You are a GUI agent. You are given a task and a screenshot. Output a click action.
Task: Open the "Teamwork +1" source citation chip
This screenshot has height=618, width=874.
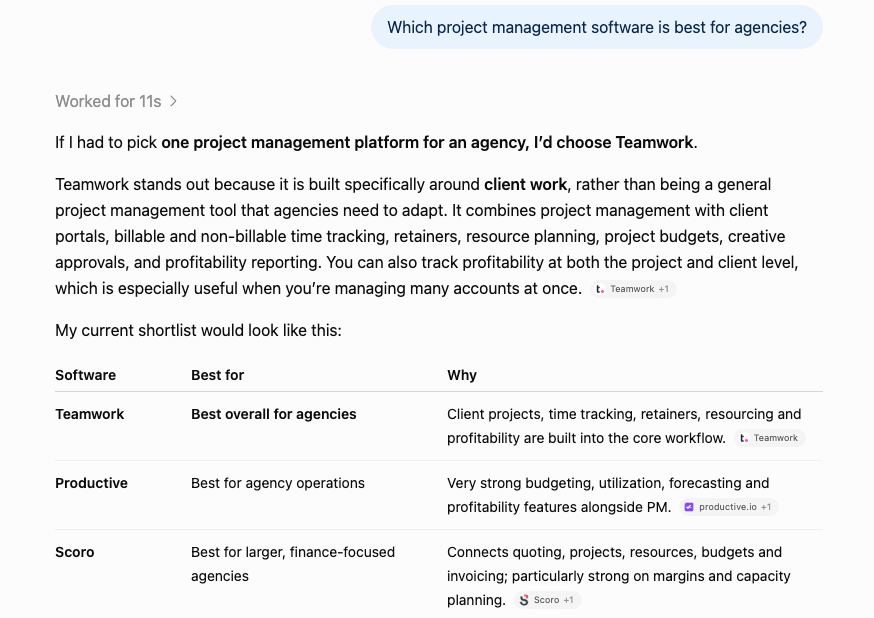pos(633,289)
